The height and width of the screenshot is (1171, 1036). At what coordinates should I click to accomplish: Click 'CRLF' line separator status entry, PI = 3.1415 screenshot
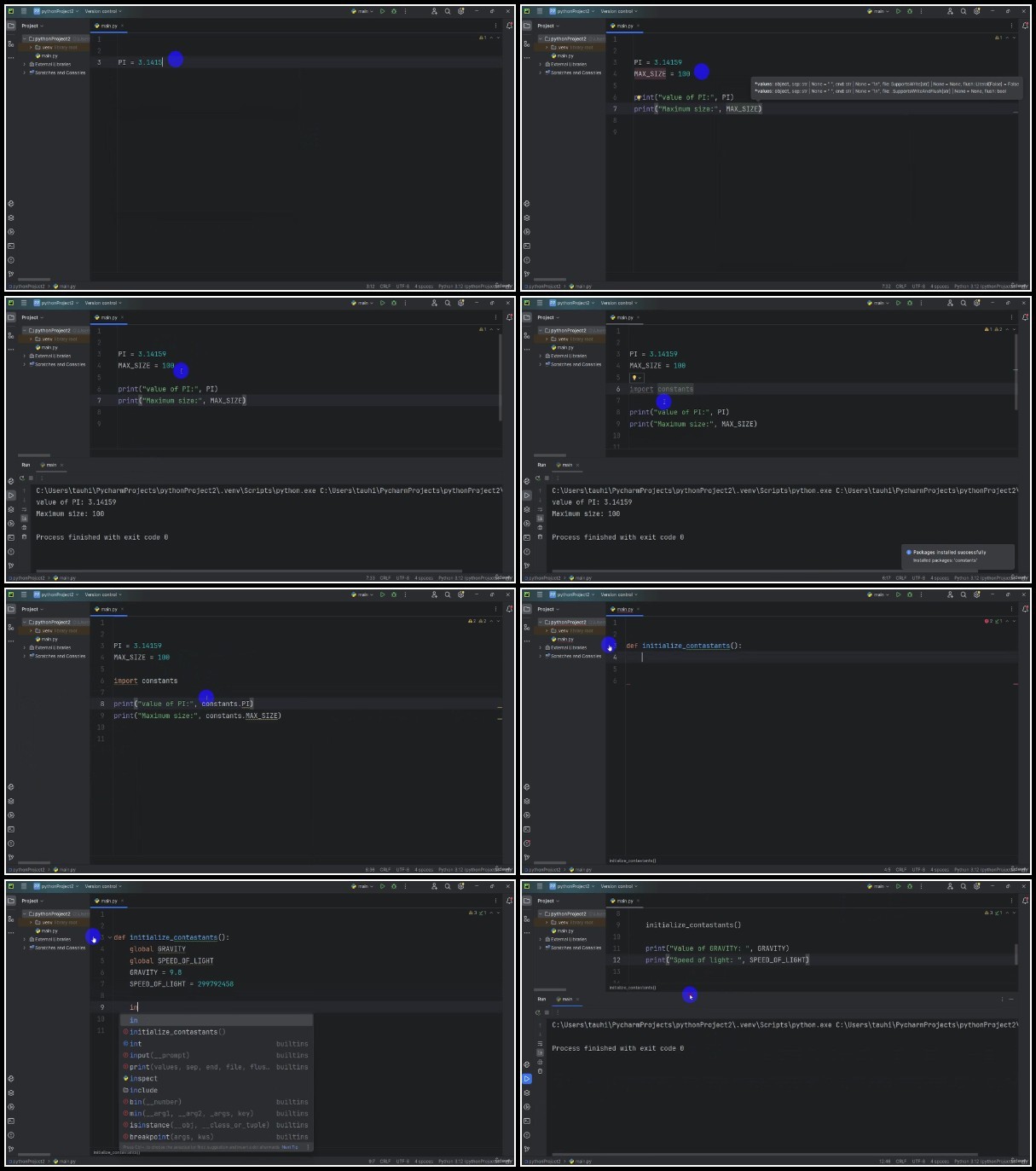point(385,287)
